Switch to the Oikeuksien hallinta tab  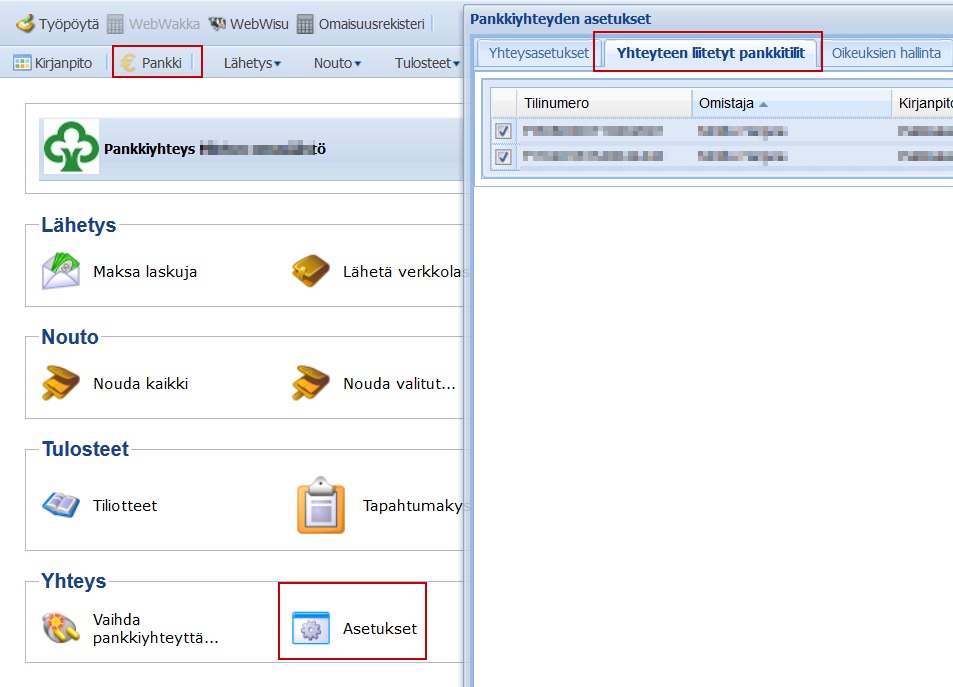886,53
